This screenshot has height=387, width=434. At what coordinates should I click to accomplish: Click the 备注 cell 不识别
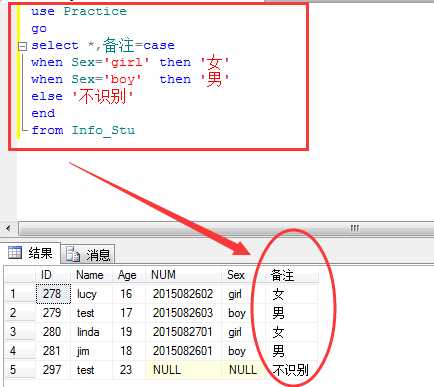pyautogui.click(x=291, y=370)
